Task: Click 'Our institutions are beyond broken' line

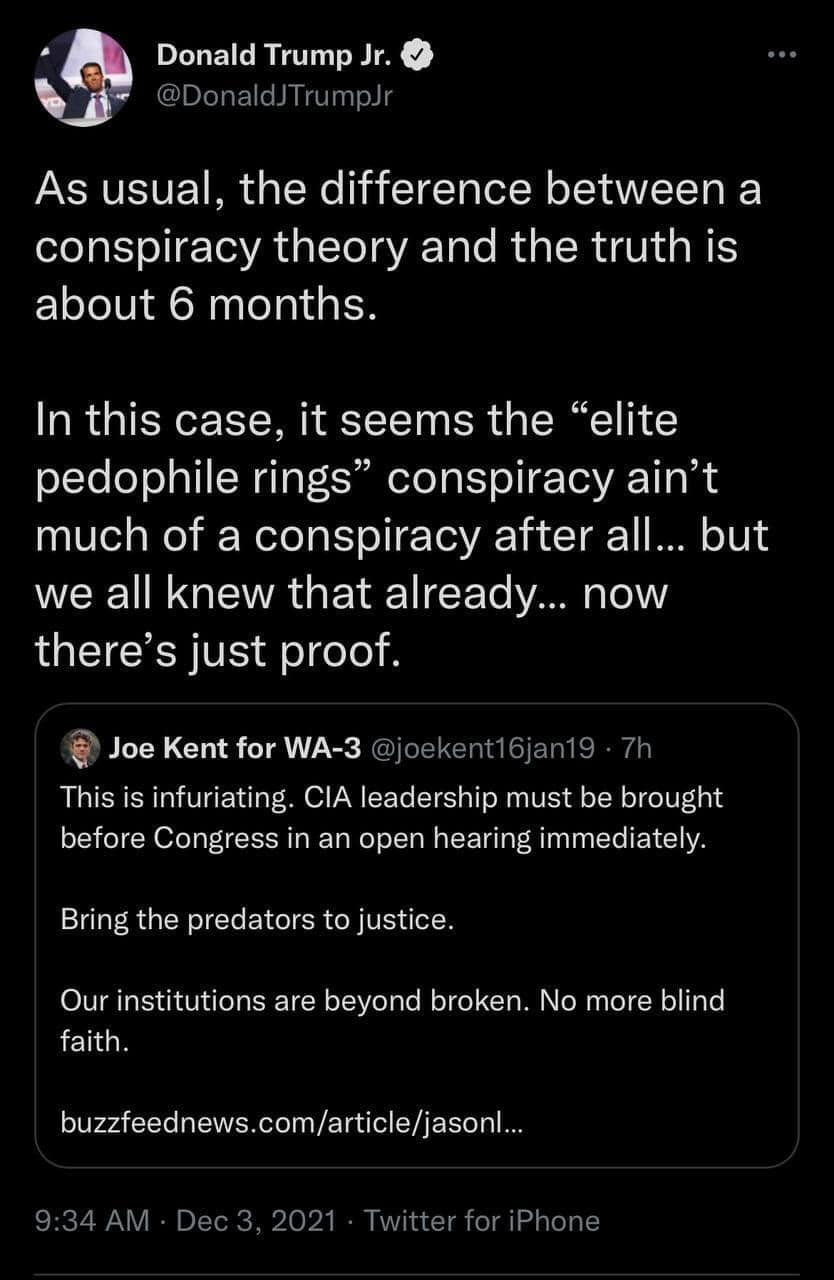Action: click(293, 999)
